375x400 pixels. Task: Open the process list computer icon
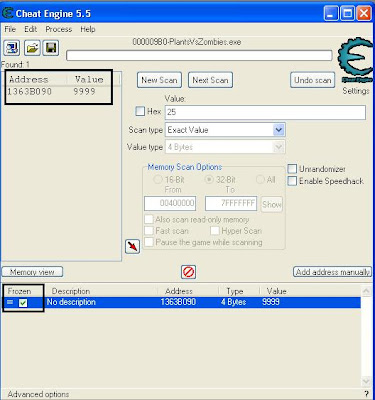pos(12,48)
